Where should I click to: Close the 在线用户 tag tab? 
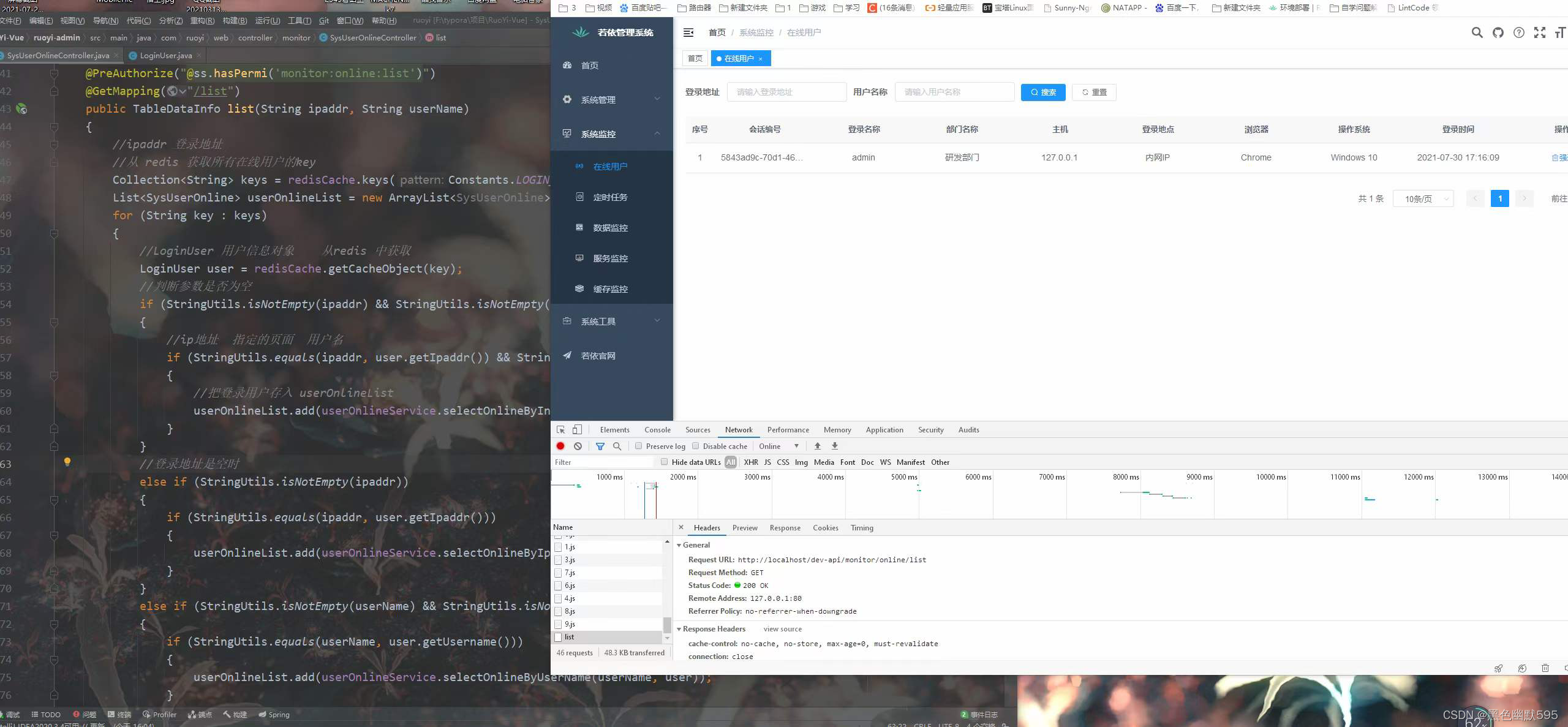point(761,59)
